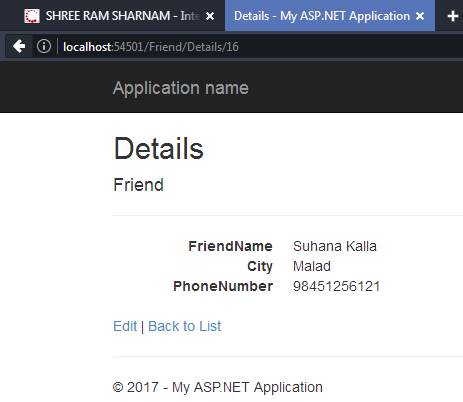The image size is (463, 402).
Task: Close the SHREE RAM SHARNAM tab
Action: (x=210, y=16)
